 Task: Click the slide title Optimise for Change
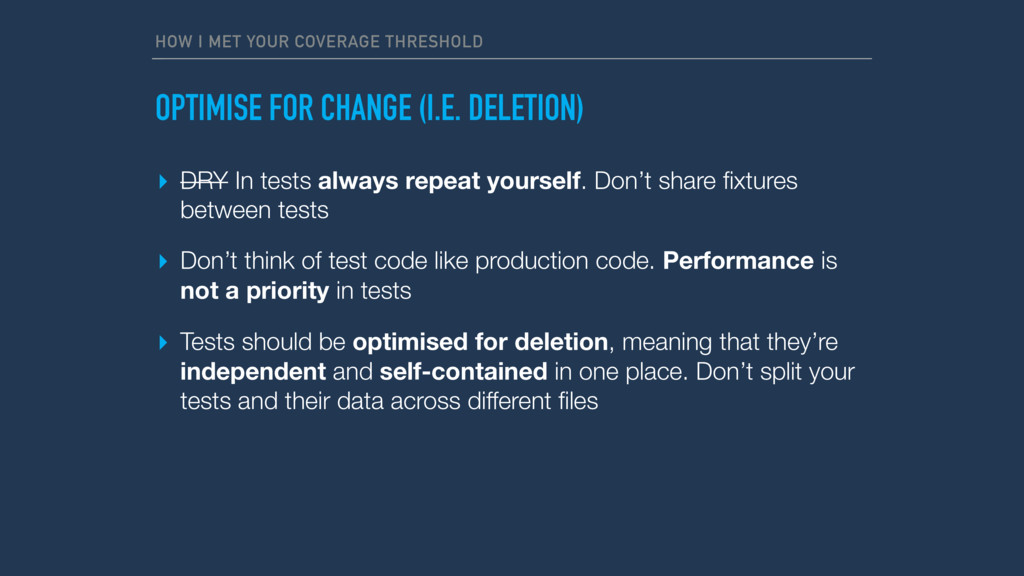369,108
